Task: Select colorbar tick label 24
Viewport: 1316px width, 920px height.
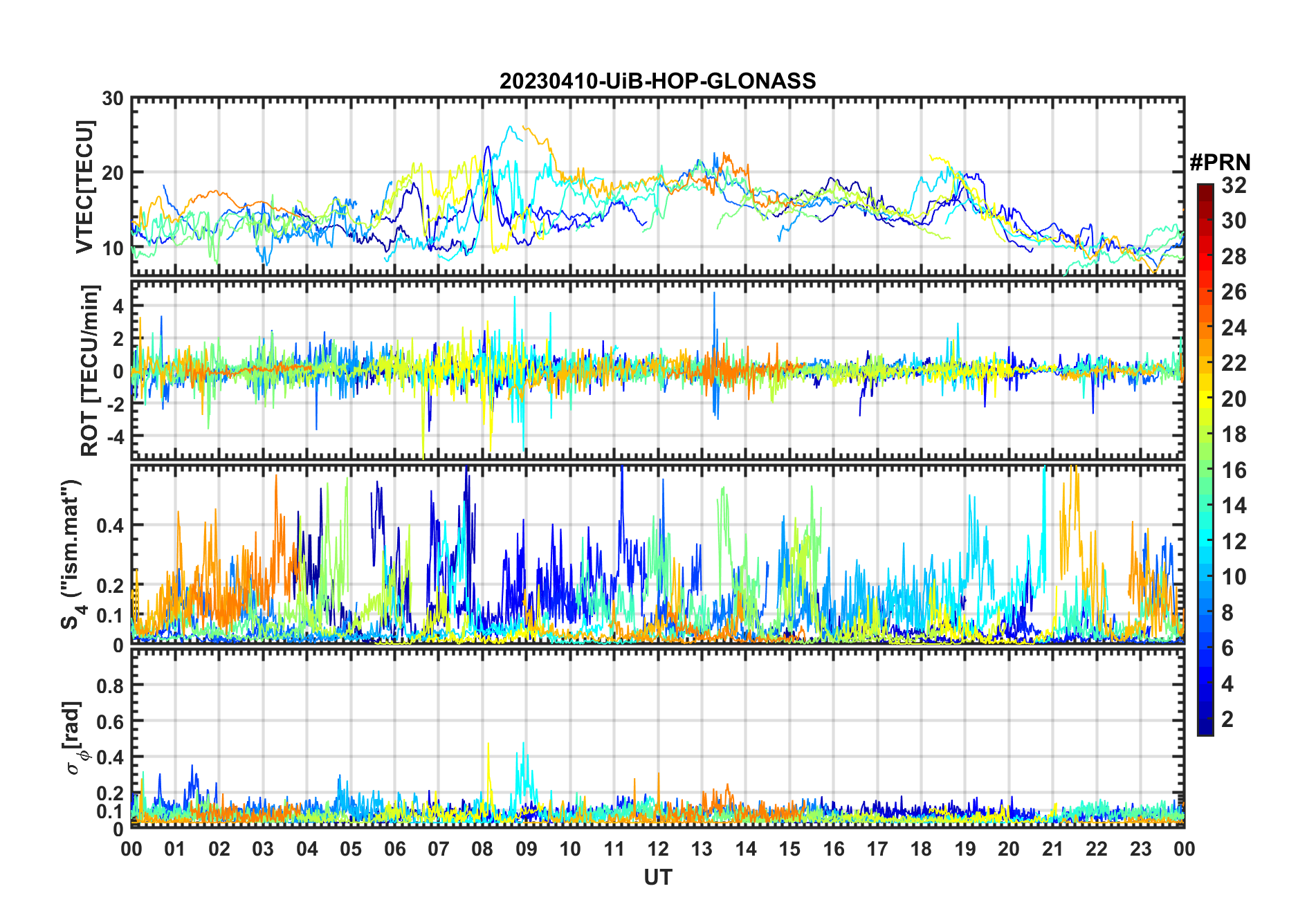Action: tap(1234, 328)
